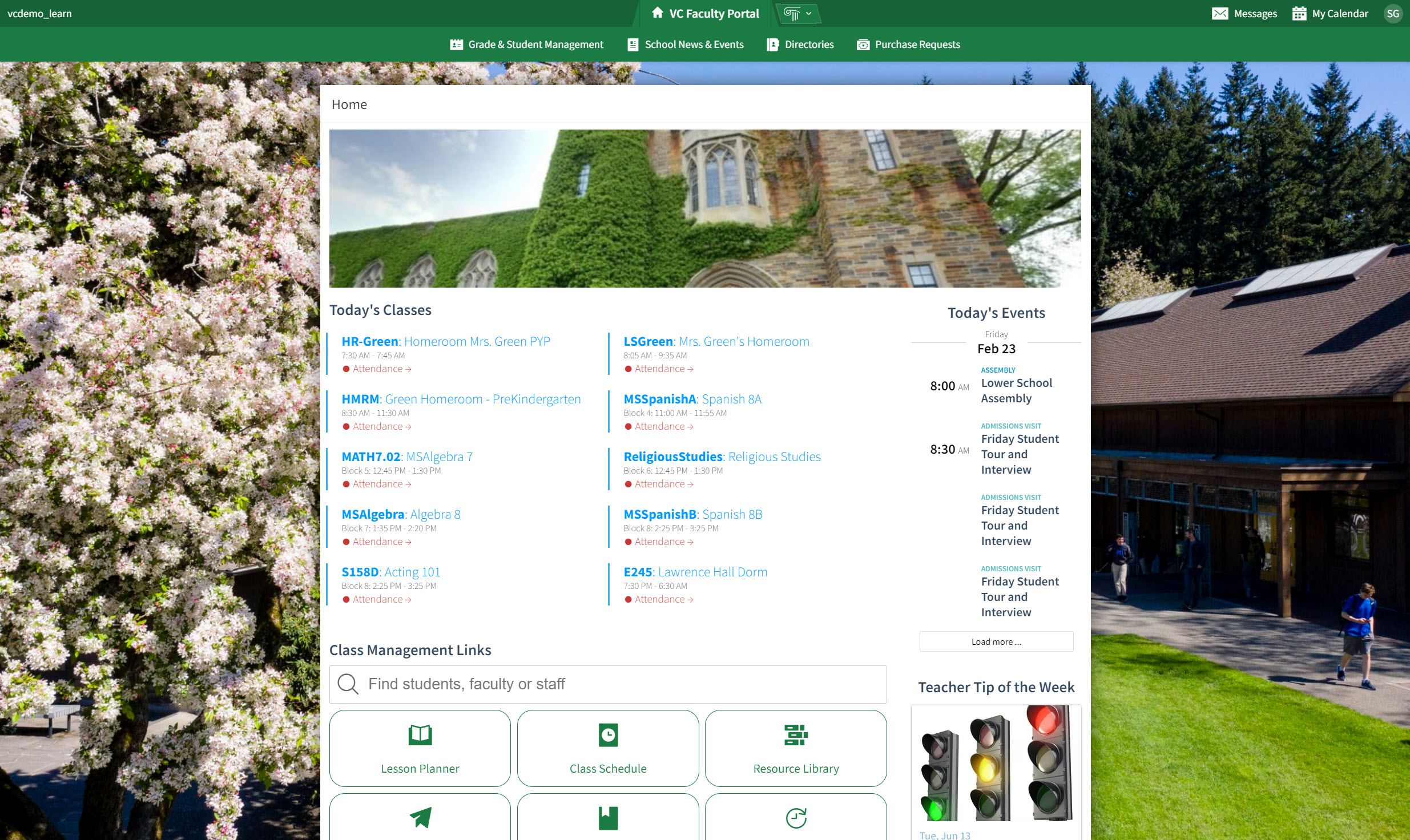1410x840 pixels.
Task: Click the home icon beside VC Faculty Portal
Action: tap(656, 13)
